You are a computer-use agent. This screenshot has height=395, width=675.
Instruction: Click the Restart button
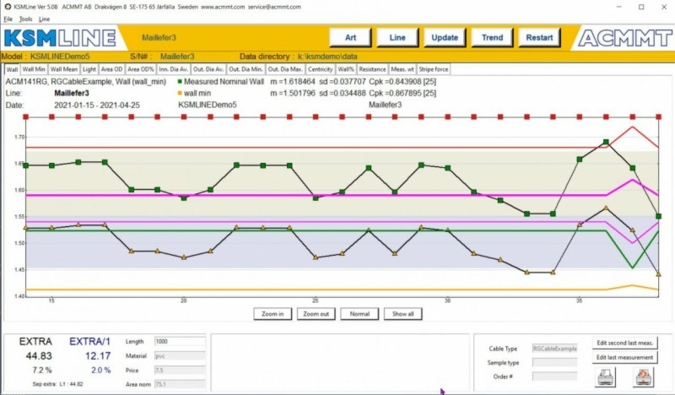pyautogui.click(x=539, y=38)
